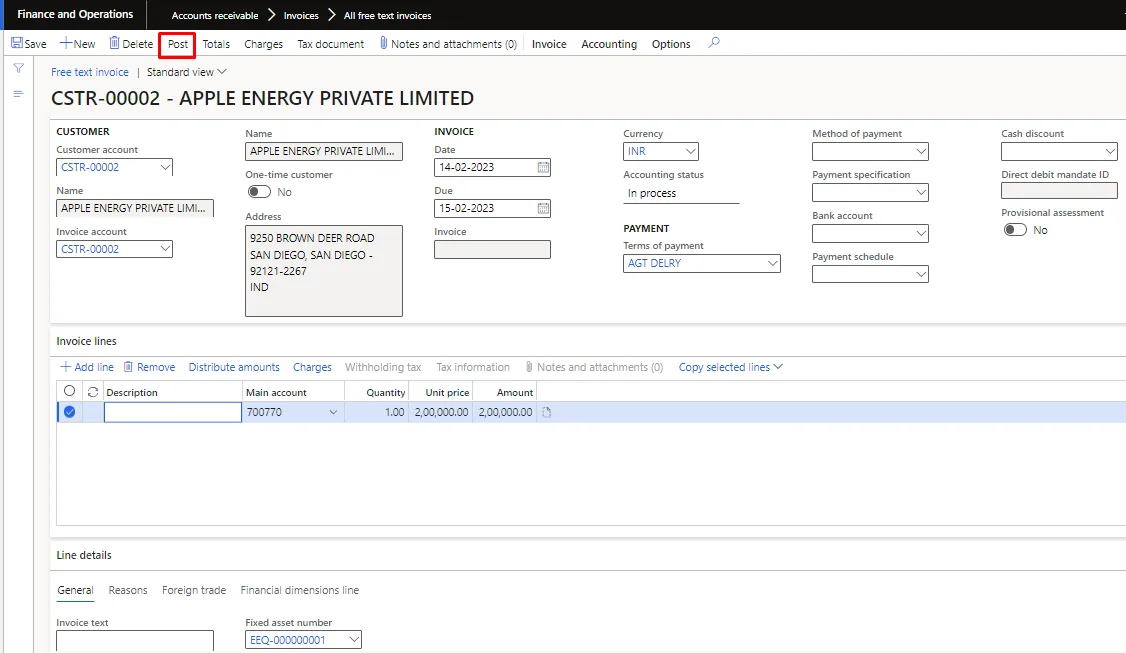This screenshot has width=1126, height=653.
Task: Open the Accounting menu tab
Action: coord(609,44)
